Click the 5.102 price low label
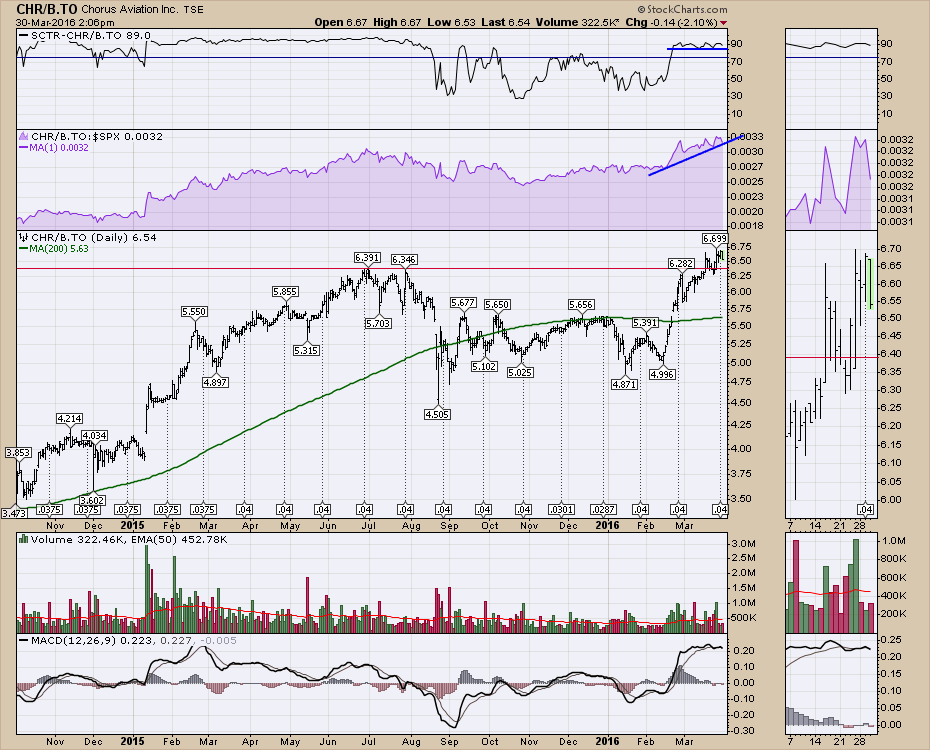Screen dimensions: 930x750 coord(485,366)
